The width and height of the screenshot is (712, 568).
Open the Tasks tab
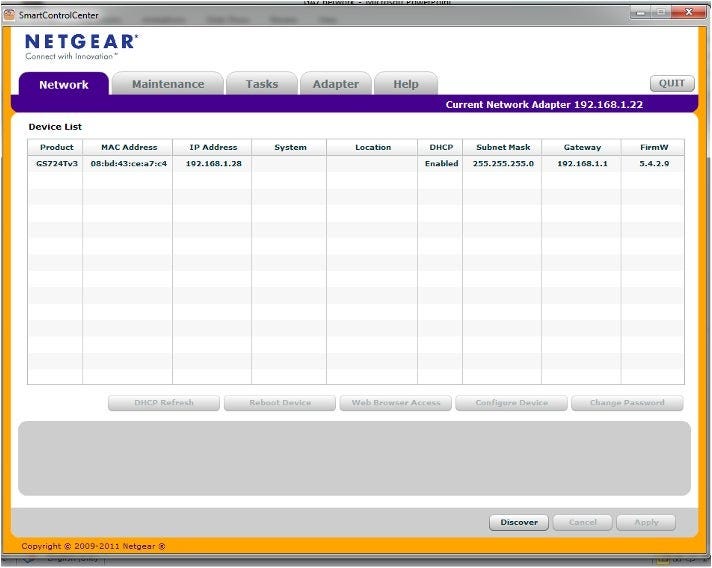[262, 85]
